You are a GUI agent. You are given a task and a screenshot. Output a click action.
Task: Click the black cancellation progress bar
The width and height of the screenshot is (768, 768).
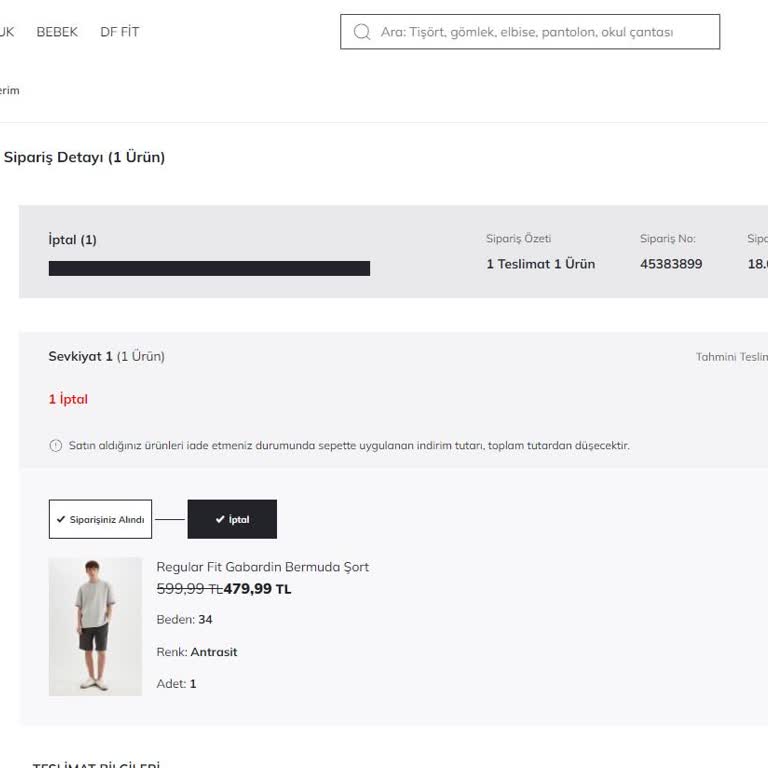[x=209, y=268]
